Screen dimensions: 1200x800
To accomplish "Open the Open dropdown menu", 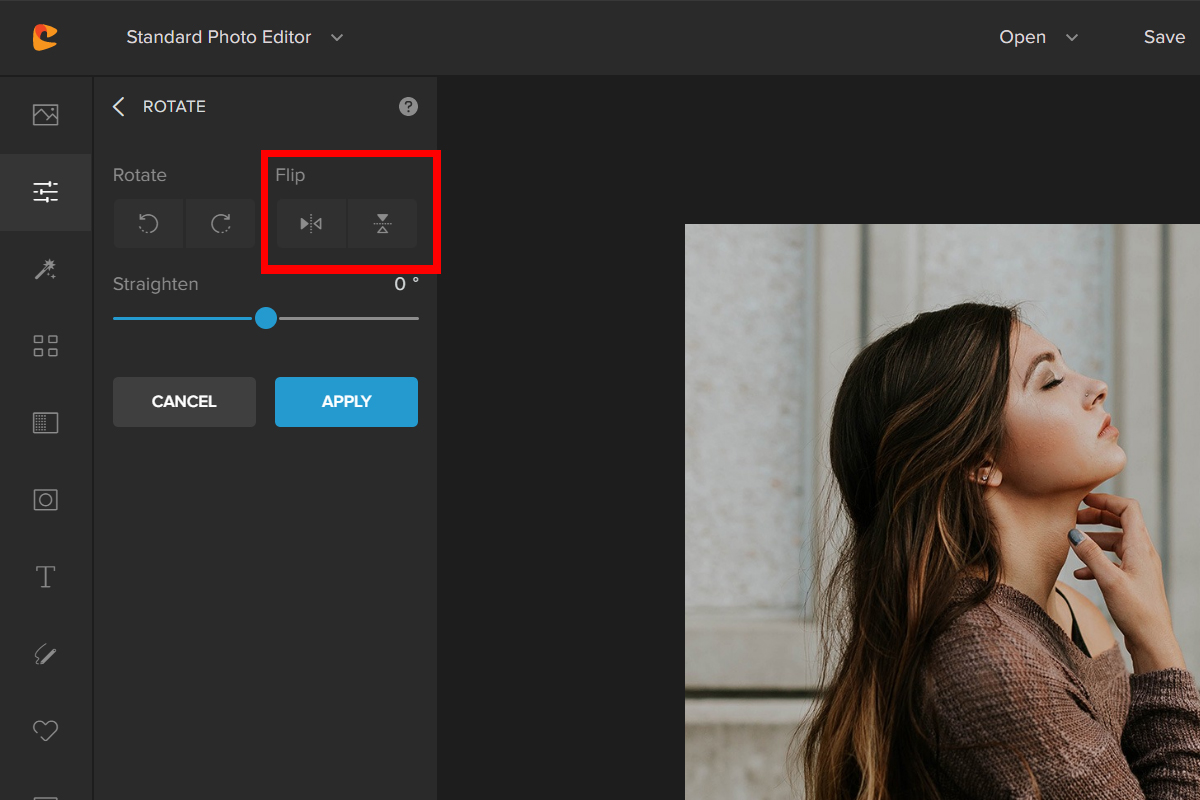I will [1037, 37].
